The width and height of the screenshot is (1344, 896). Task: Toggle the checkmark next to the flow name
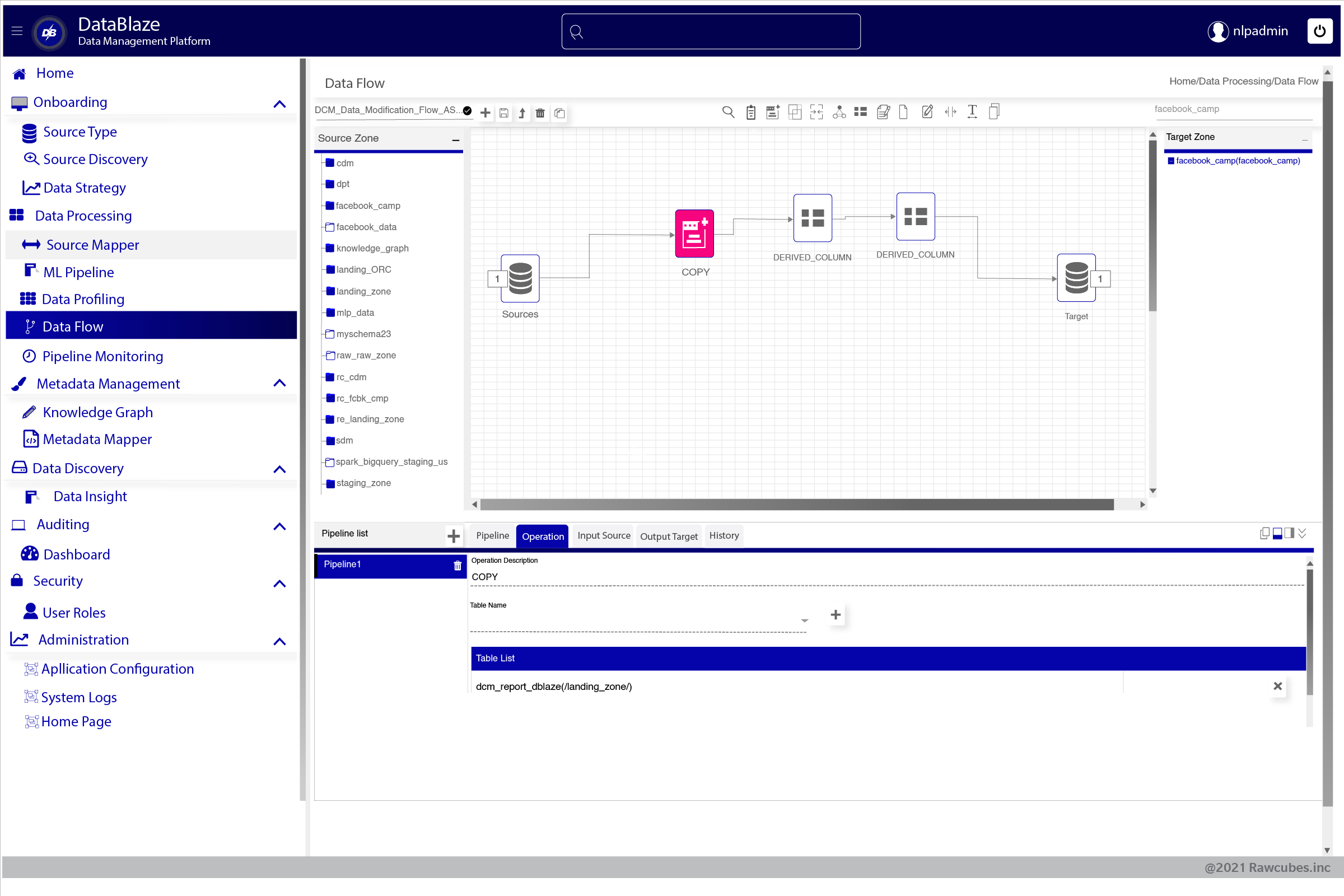(x=467, y=110)
